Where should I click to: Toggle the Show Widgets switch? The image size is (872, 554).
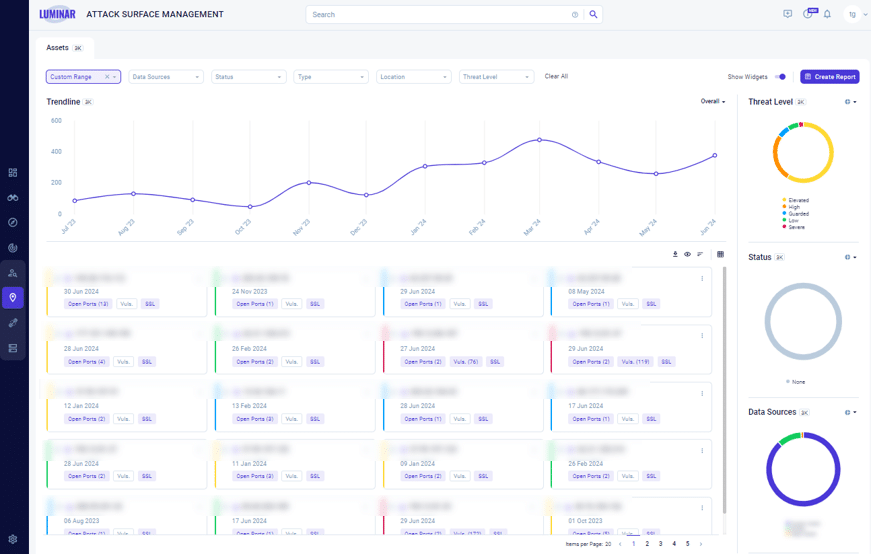[x=781, y=77]
